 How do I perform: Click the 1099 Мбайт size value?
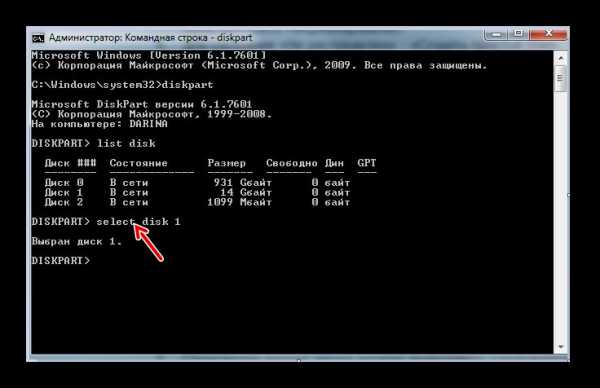(240, 202)
